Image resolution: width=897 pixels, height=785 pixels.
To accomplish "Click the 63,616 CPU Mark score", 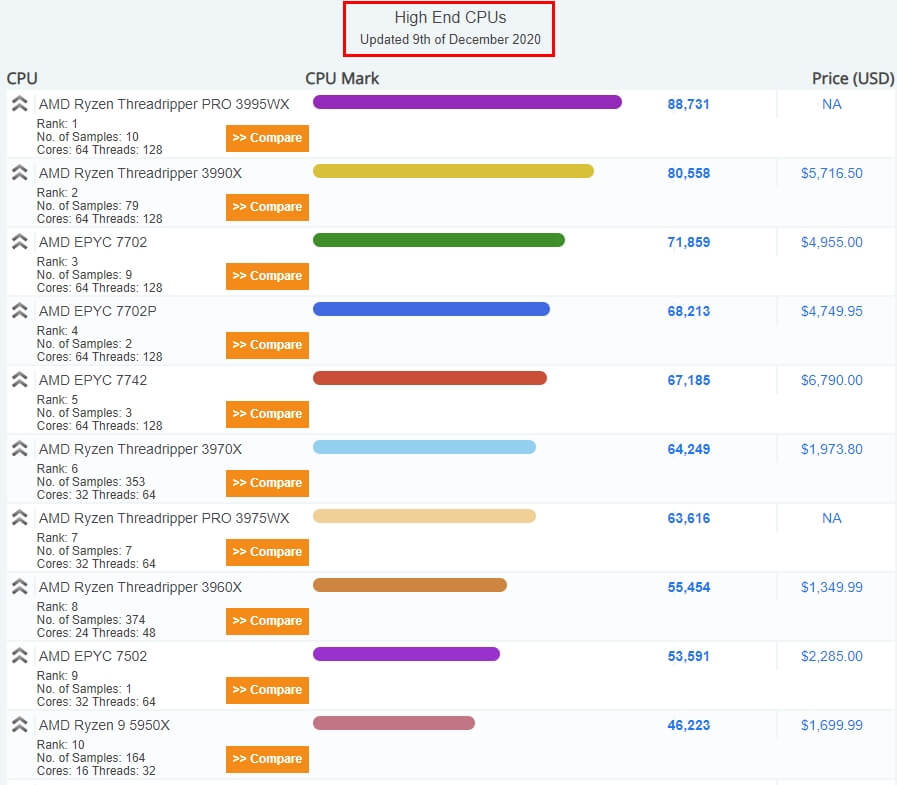I will [x=688, y=518].
